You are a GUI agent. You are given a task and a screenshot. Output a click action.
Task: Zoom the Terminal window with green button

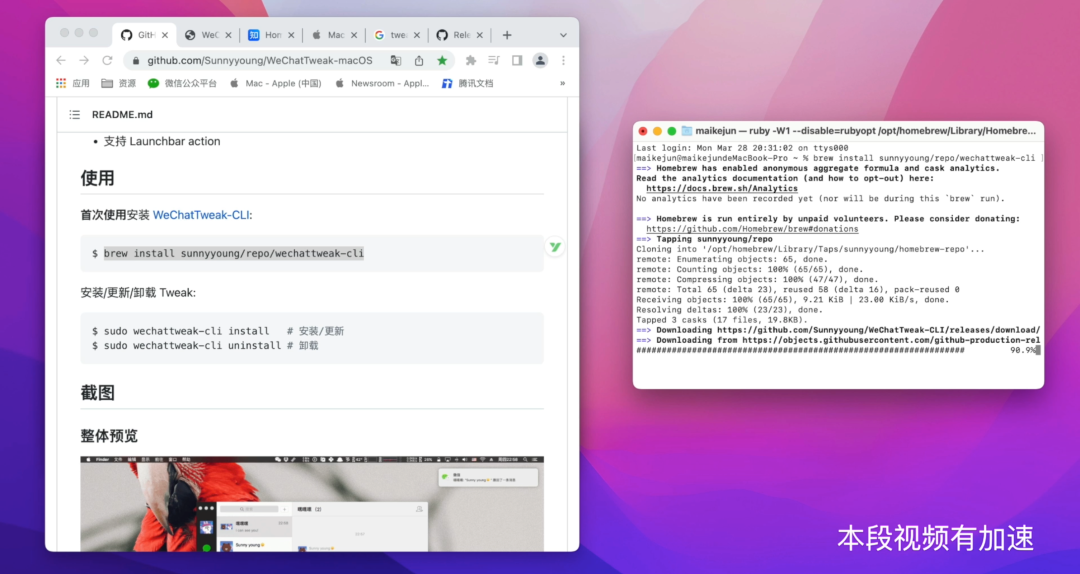click(x=672, y=131)
